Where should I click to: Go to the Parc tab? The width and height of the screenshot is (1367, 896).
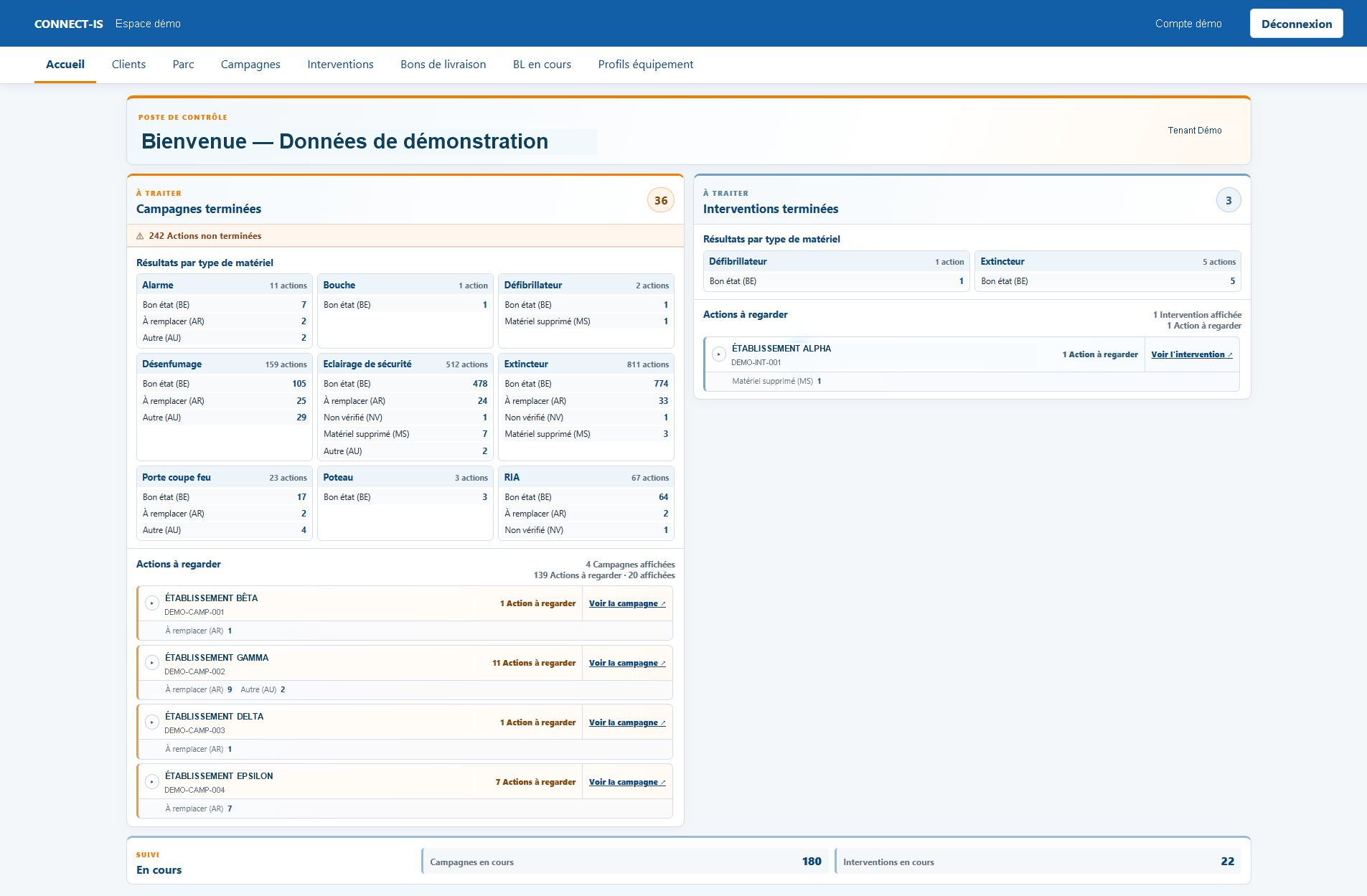tap(183, 65)
